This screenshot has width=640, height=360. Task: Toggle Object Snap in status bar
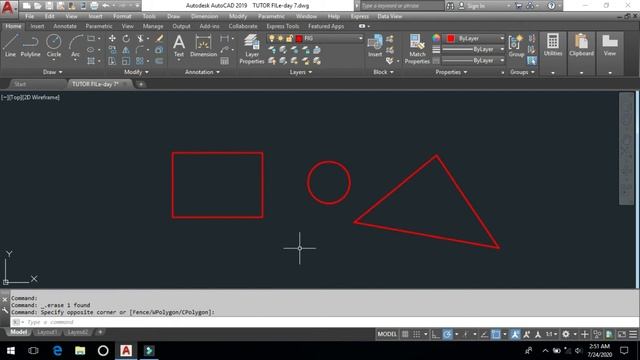coord(496,334)
